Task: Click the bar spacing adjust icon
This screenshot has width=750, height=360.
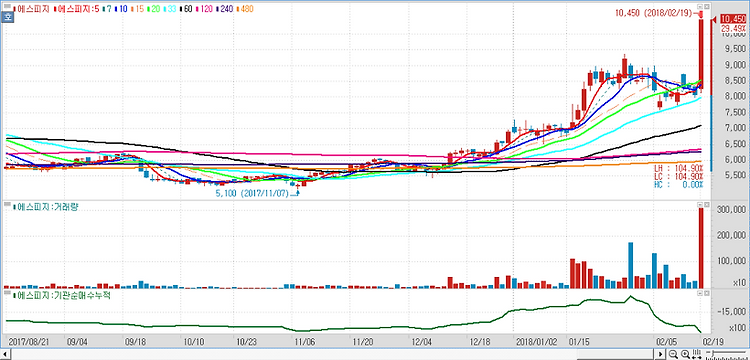Action: [x=696, y=354]
